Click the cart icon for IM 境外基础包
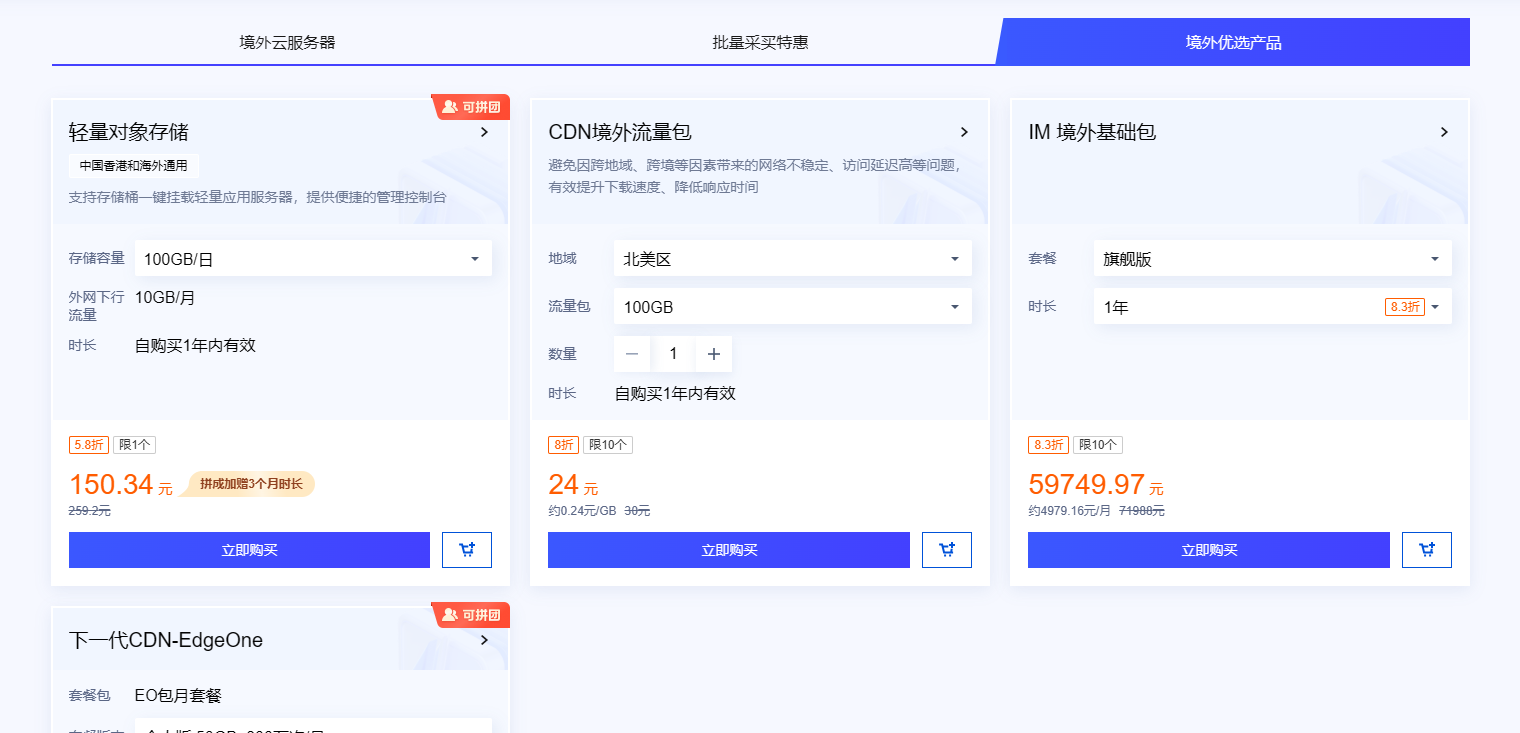Viewport: 1520px width, 733px height. tap(1426, 549)
